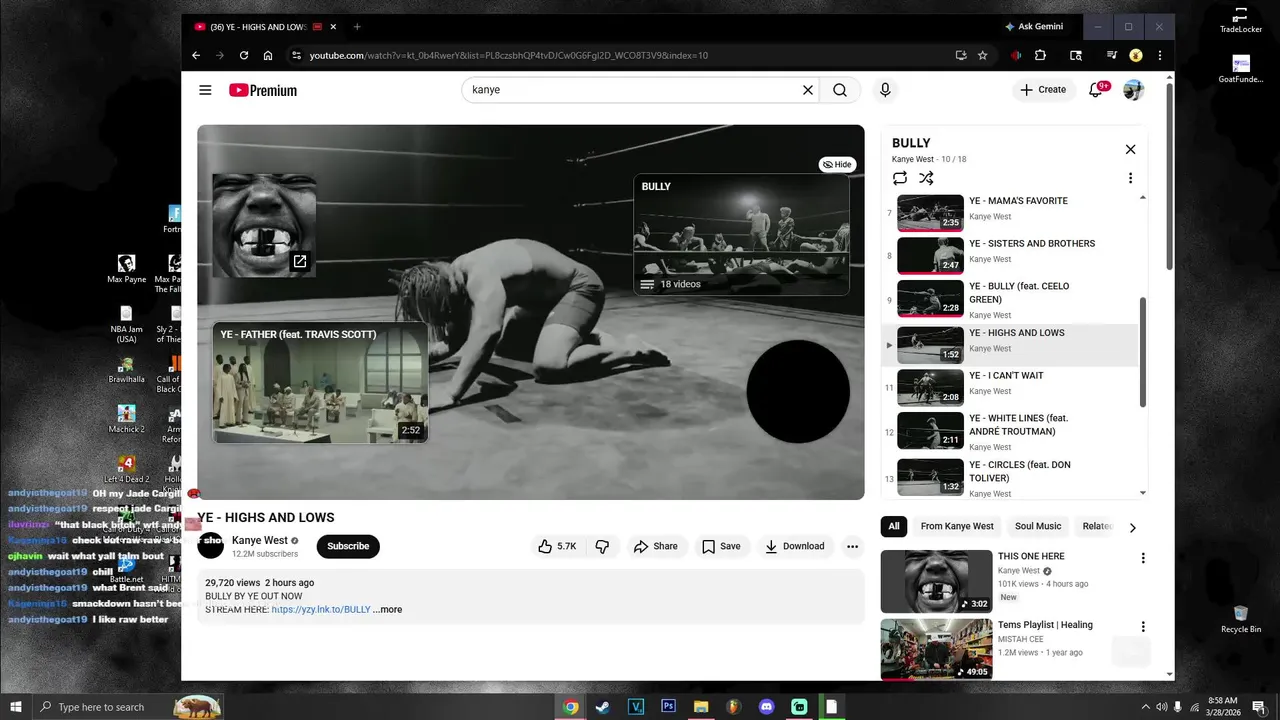Screen dimensions: 1280x720
Task: Play YE - I CAN'T WAIT
Action: (1012, 387)
